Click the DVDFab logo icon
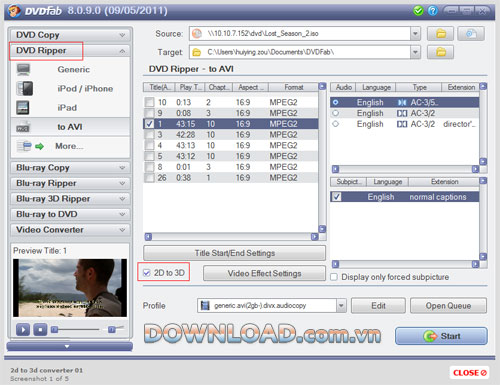Image resolution: width=500 pixels, height=385 pixels. 14,11
